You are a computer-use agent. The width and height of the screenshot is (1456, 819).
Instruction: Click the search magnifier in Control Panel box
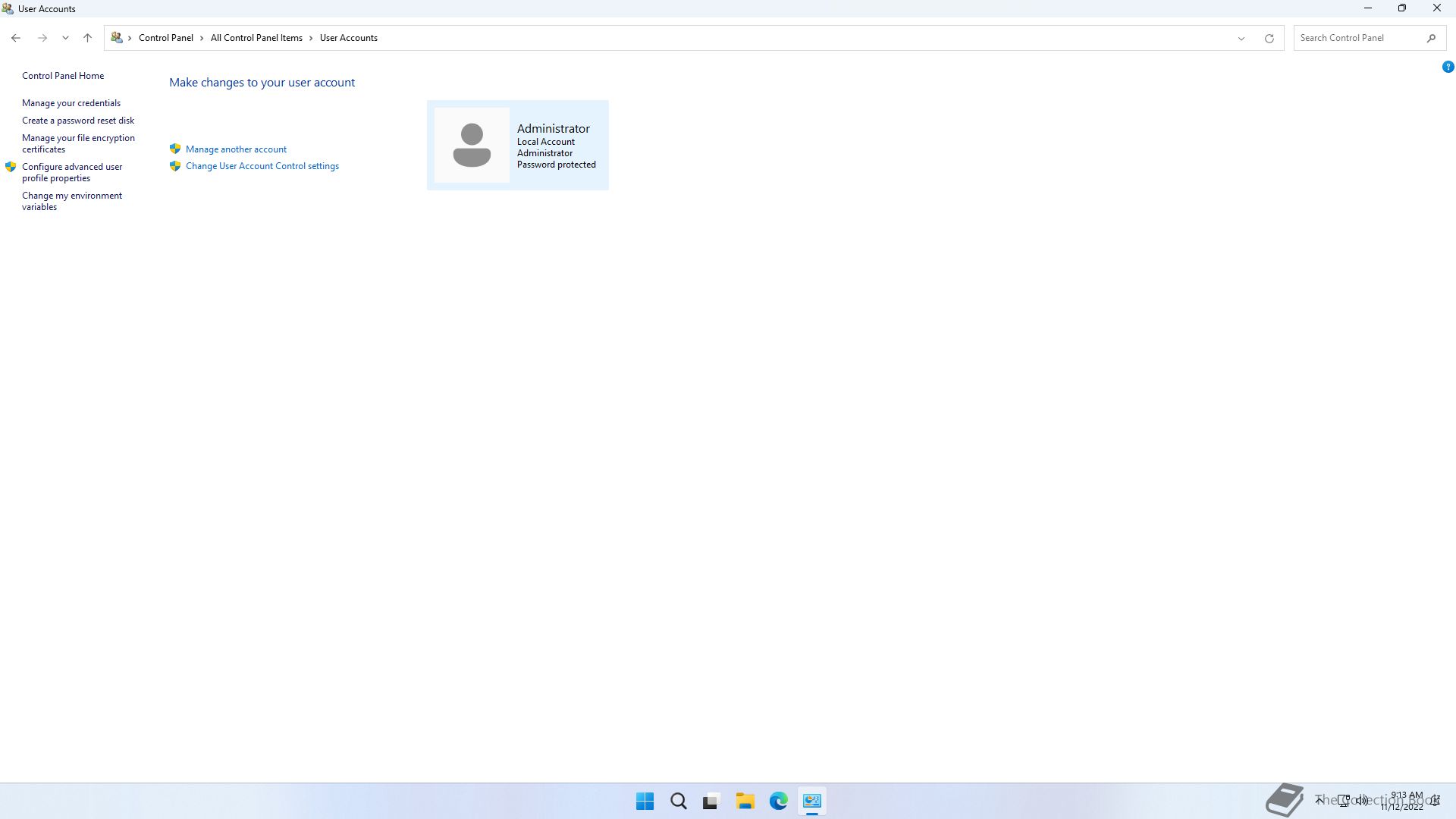click(x=1431, y=38)
